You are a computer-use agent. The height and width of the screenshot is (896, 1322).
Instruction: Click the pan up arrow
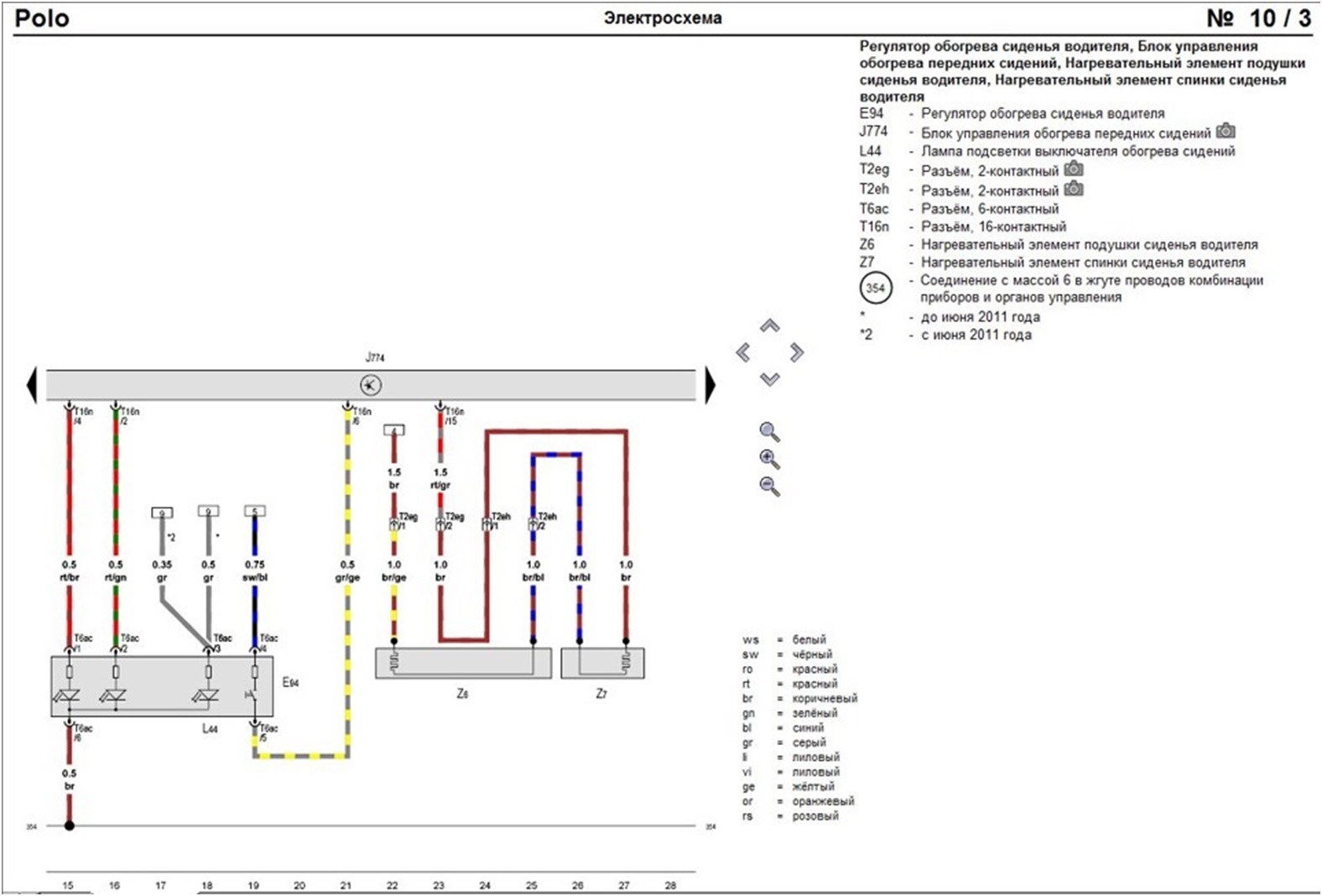769,325
